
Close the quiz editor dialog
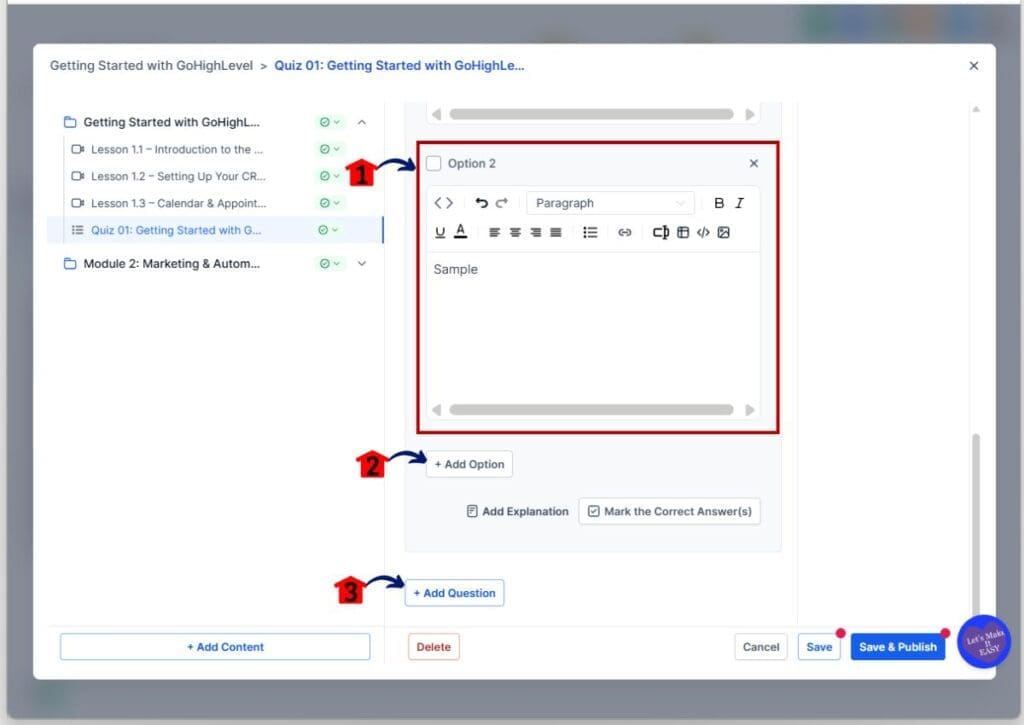pyautogui.click(x=974, y=66)
